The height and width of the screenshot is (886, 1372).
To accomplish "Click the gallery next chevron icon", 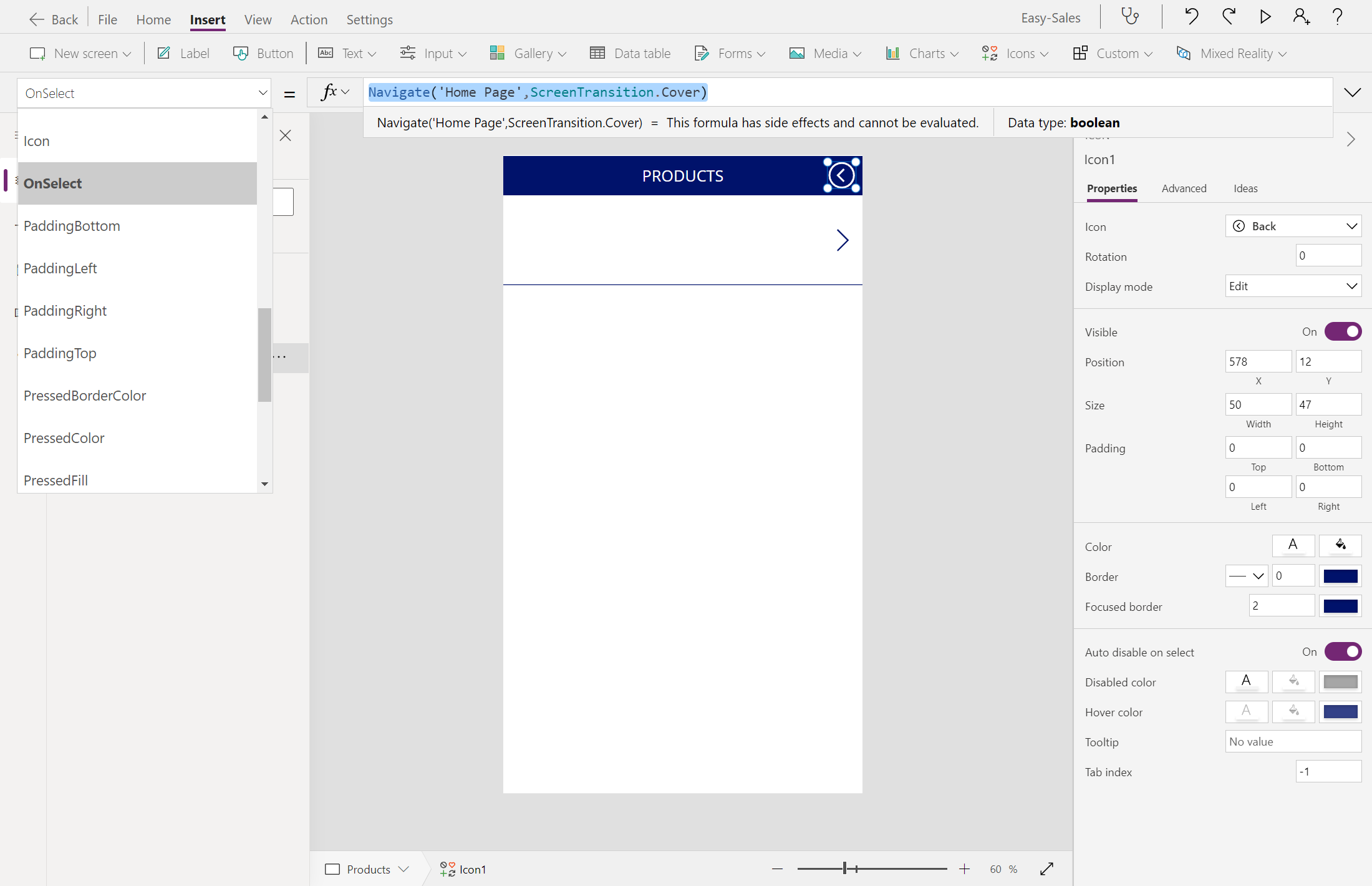I will point(842,240).
